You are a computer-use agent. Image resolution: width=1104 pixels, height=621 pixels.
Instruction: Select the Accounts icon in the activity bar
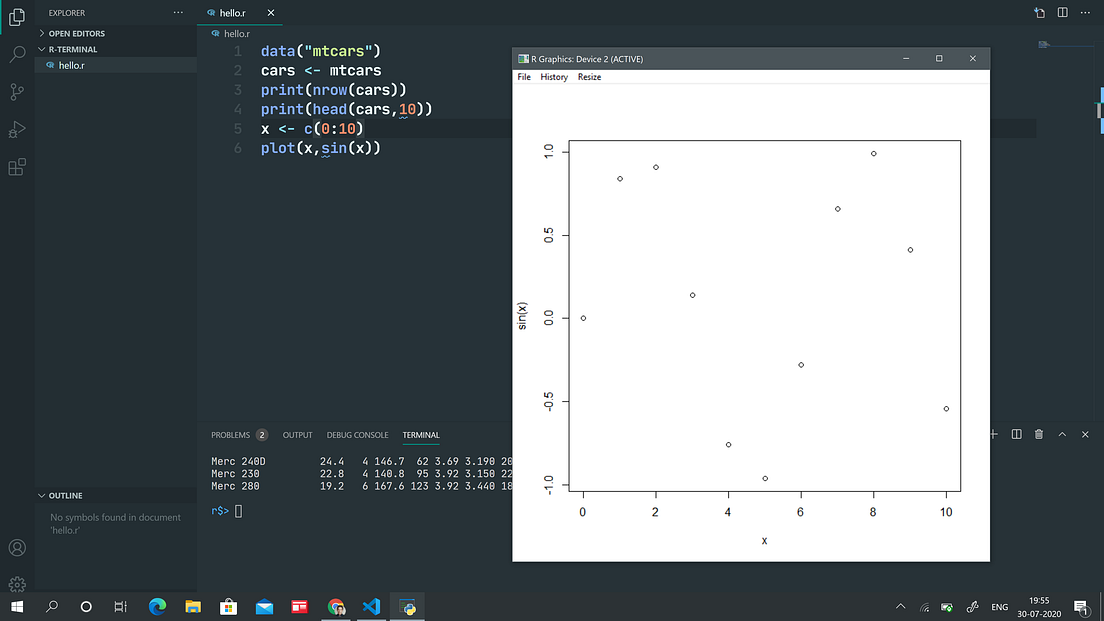(x=17, y=548)
